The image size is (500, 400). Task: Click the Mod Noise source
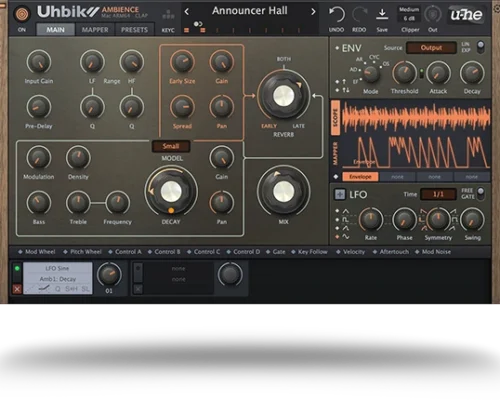coord(433,252)
